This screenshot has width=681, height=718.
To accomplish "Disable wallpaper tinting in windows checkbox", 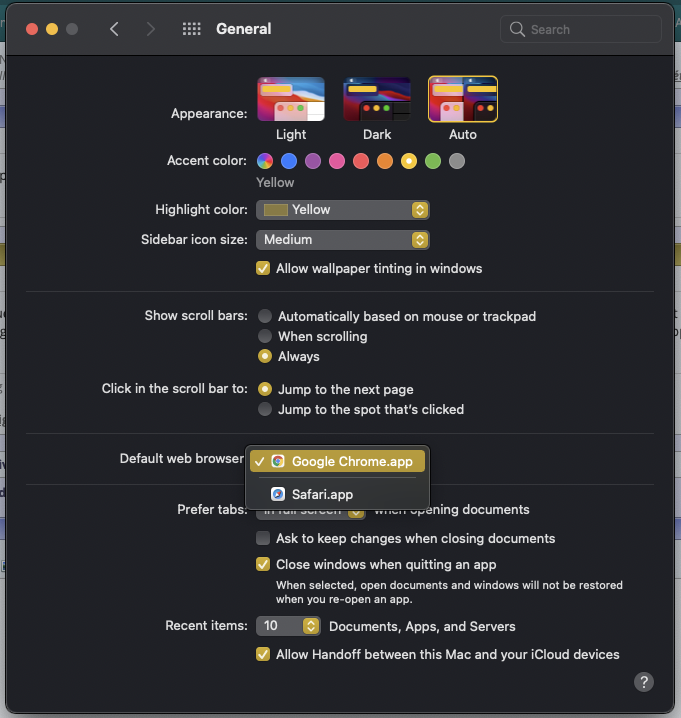I will tap(263, 268).
